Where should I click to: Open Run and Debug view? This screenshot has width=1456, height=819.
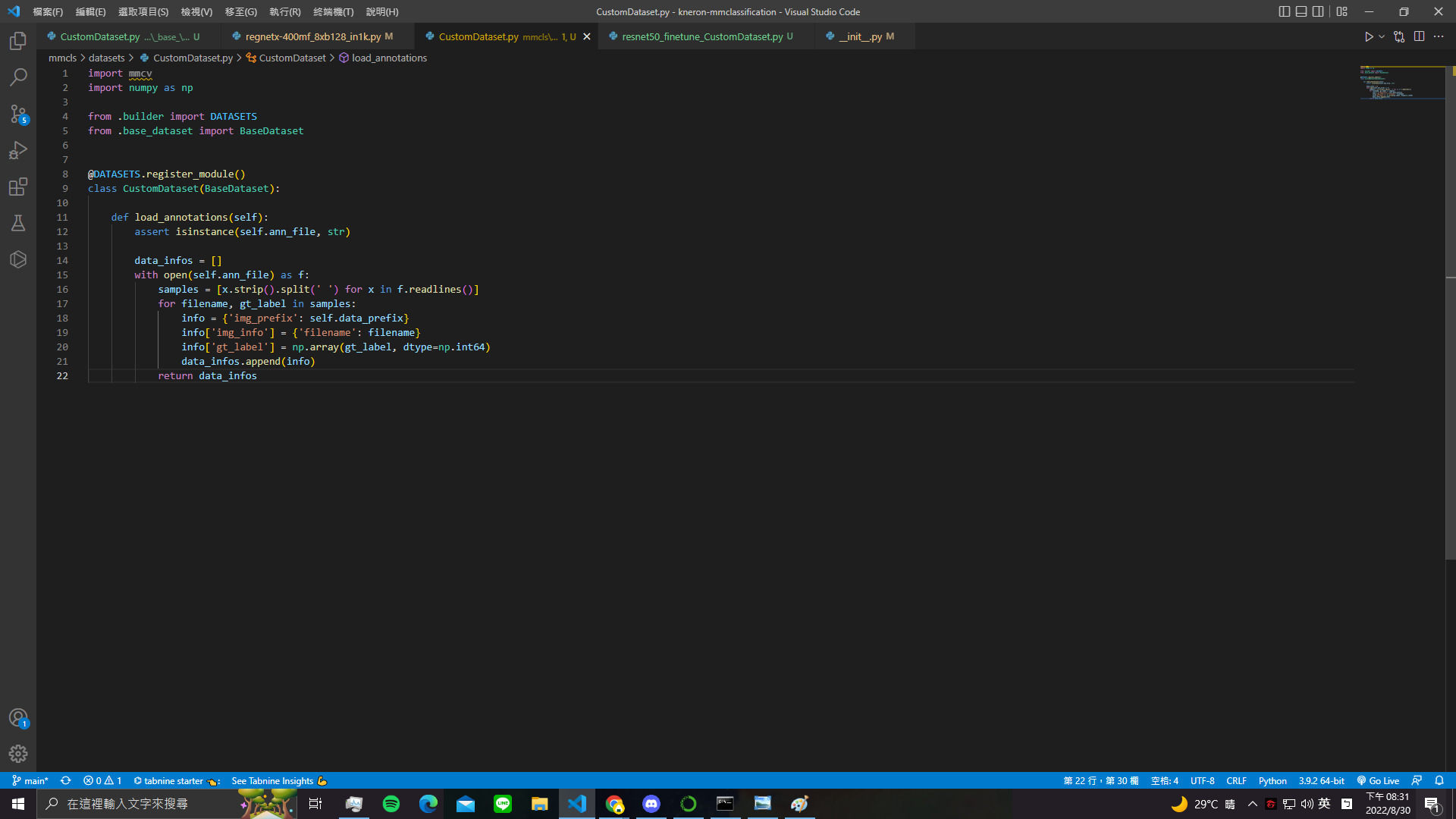pos(18,150)
